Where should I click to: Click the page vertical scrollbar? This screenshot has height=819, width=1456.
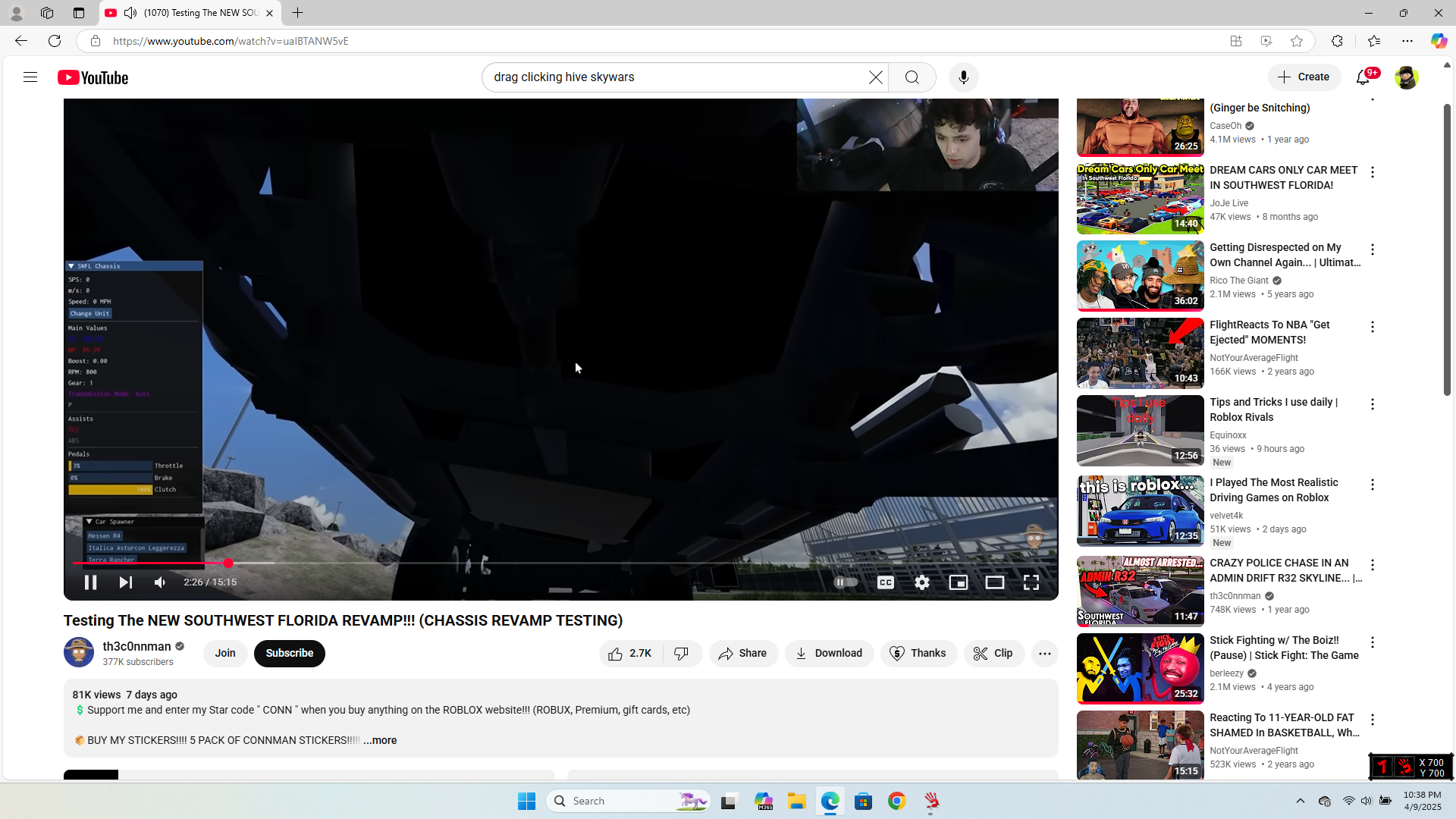(x=1447, y=250)
